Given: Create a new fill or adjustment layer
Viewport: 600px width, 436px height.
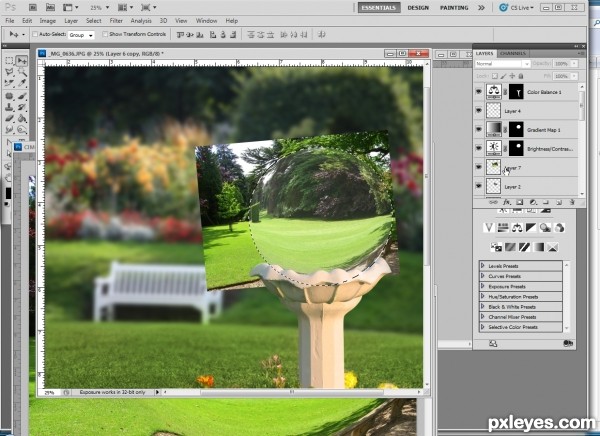Looking at the screenshot, I should [533, 202].
